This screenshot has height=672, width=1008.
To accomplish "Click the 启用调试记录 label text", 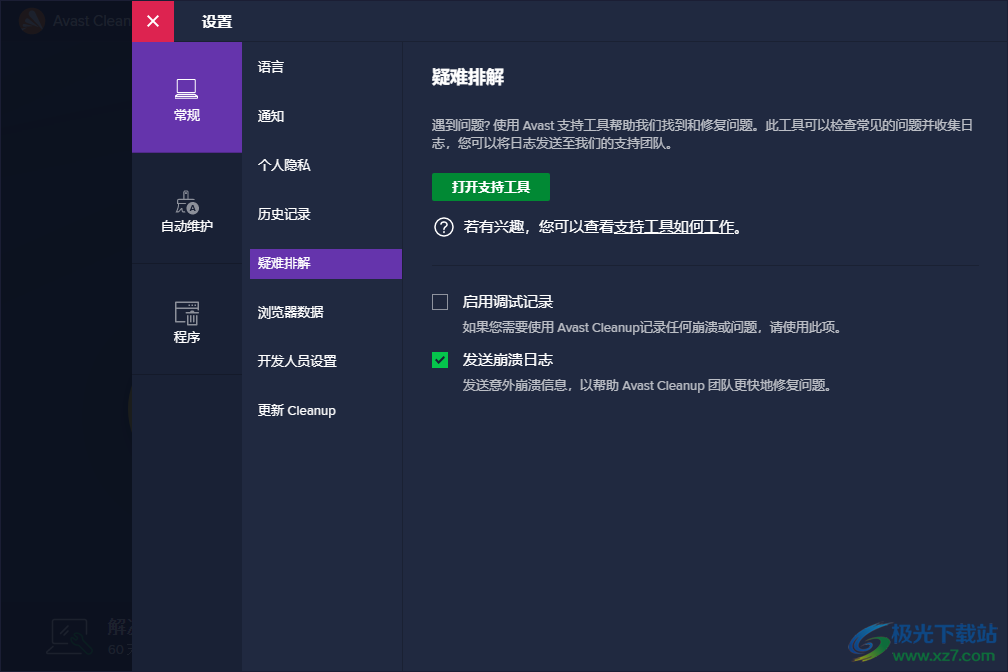I will point(508,302).
